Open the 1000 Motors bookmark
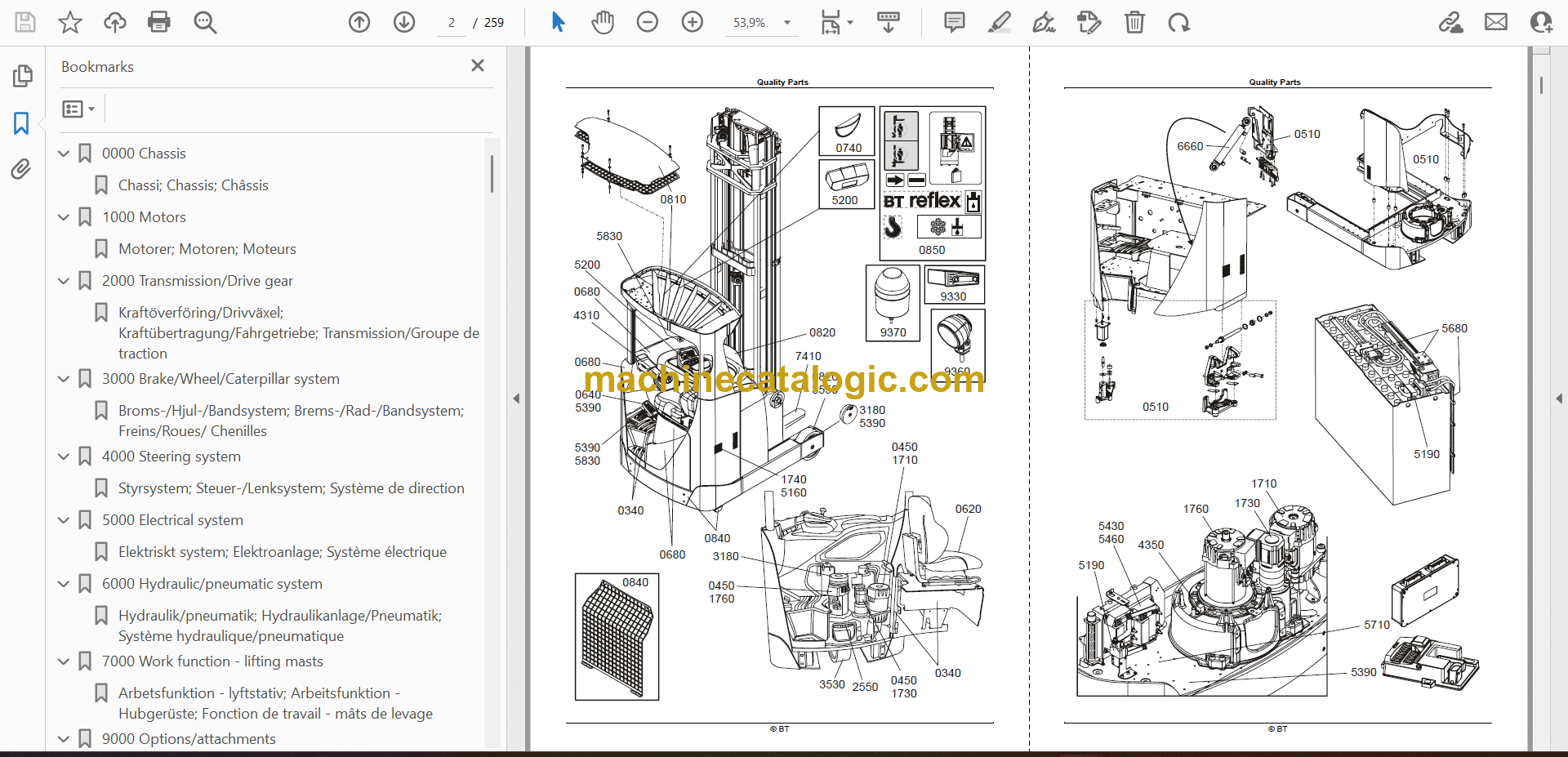The image size is (1568, 757). (144, 217)
